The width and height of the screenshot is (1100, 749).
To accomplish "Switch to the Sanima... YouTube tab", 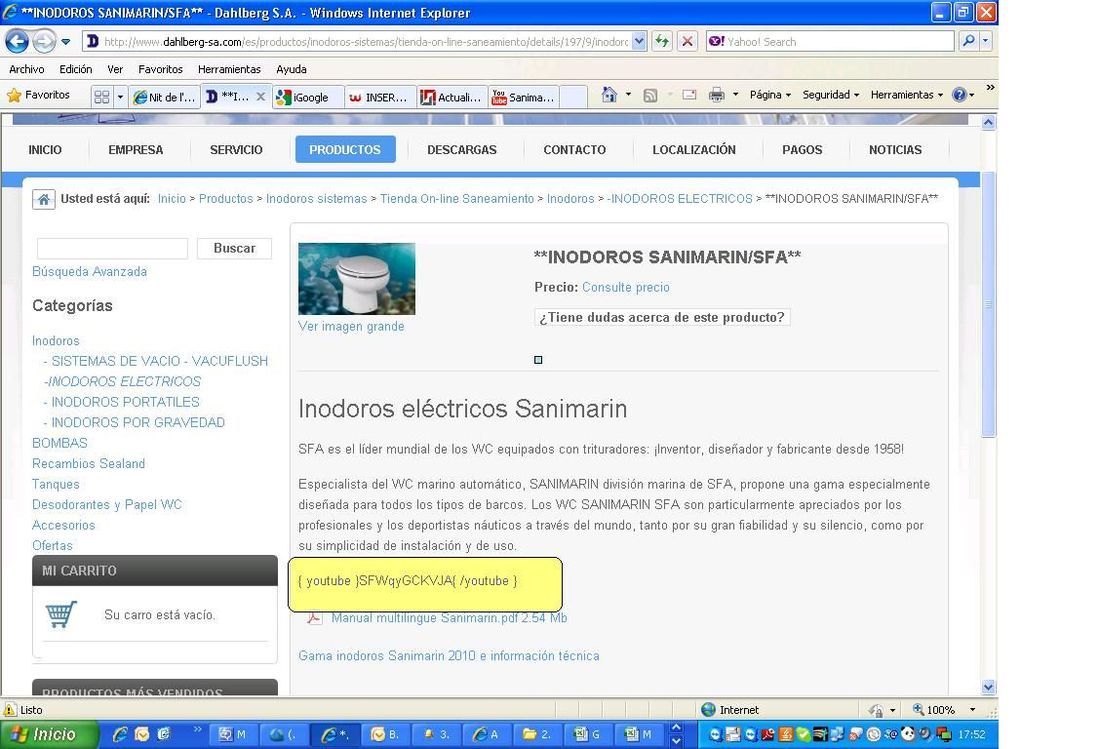I will pyautogui.click(x=524, y=97).
